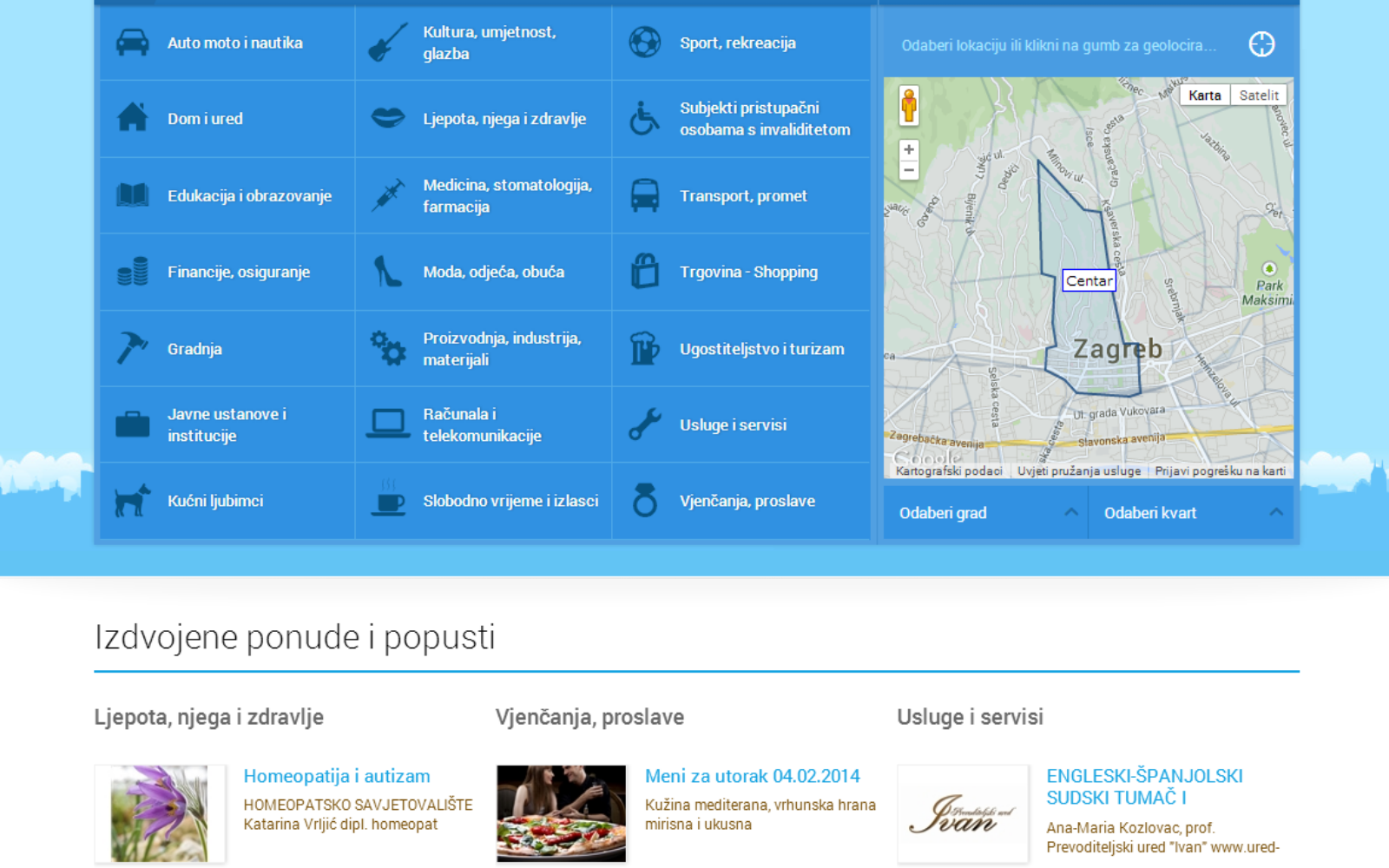Expand the Odaberi kvart dropdown
Viewport: 1389px width, 868px height.
(1190, 513)
